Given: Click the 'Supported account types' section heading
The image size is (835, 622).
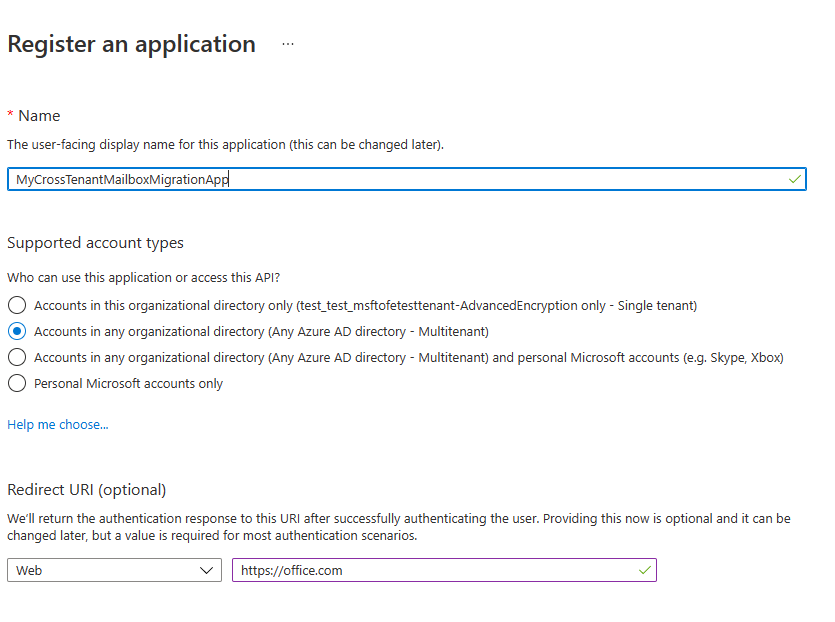Looking at the screenshot, I should [x=95, y=243].
